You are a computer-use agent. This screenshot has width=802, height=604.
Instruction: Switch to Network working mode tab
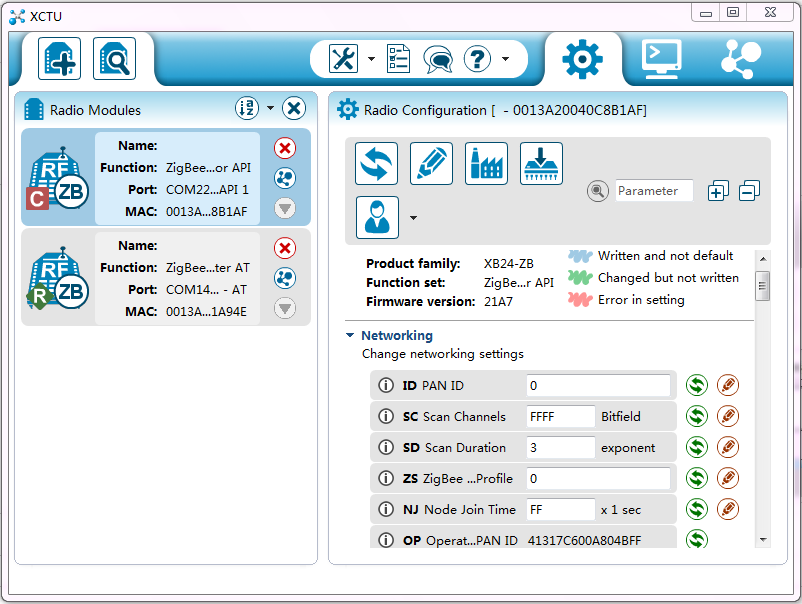pos(741,59)
